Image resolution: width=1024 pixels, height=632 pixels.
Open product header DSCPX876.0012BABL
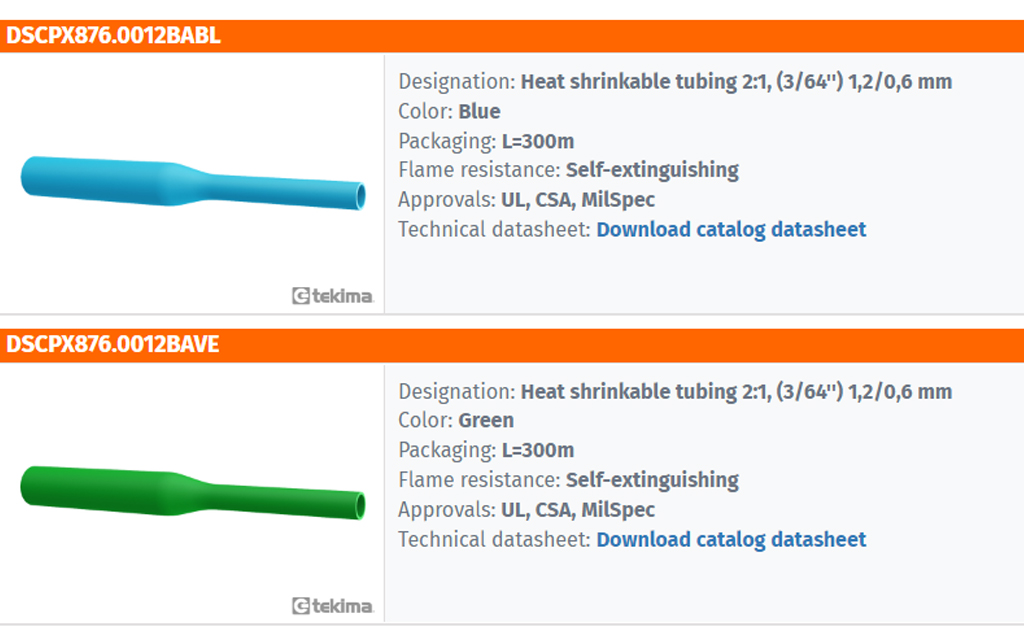point(114,35)
